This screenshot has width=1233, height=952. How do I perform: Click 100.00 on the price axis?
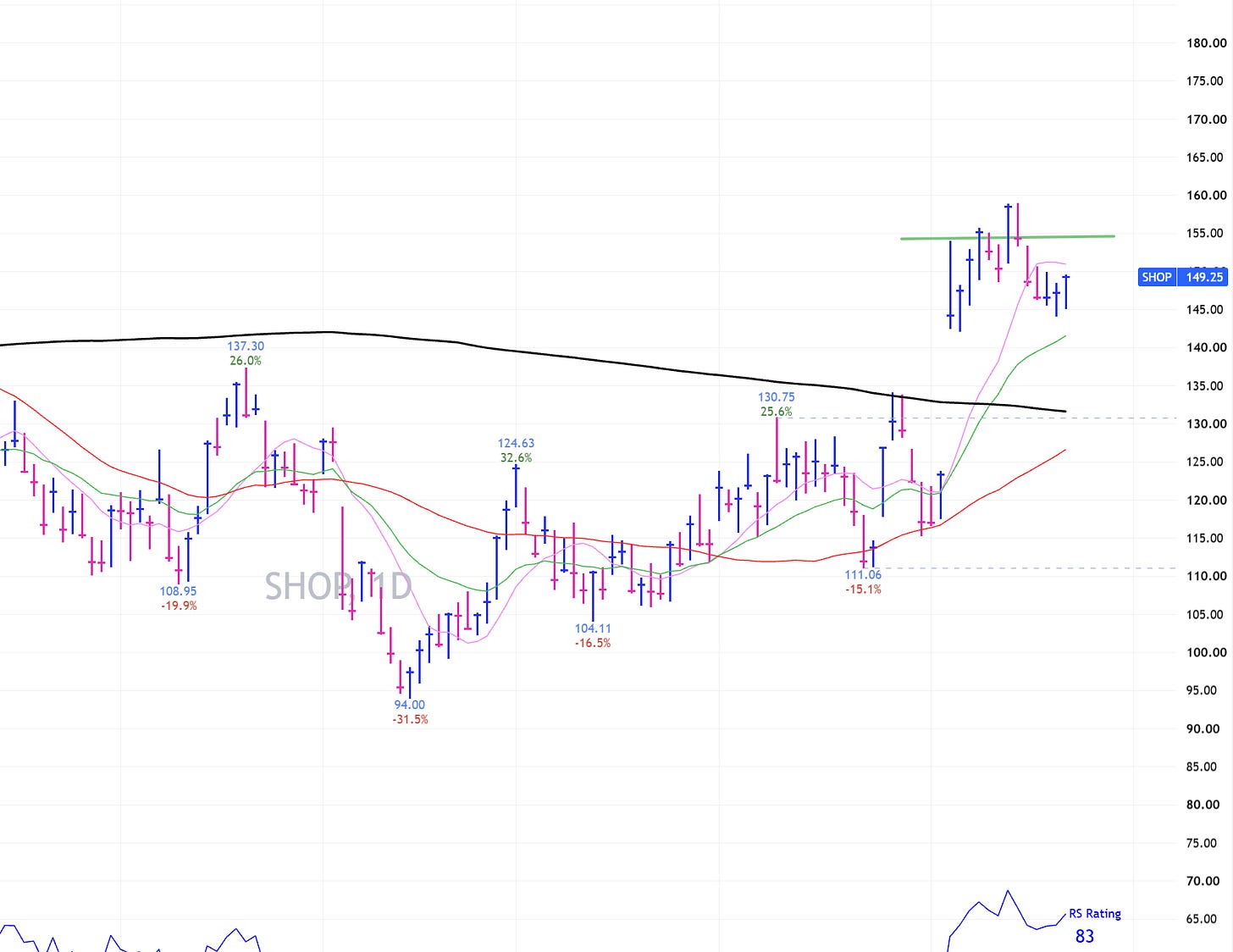point(1206,652)
